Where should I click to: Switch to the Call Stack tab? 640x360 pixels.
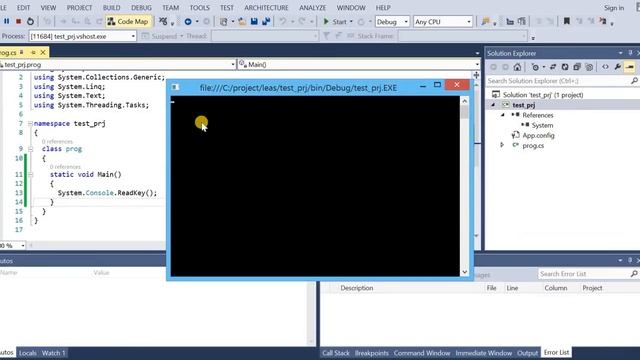point(336,353)
